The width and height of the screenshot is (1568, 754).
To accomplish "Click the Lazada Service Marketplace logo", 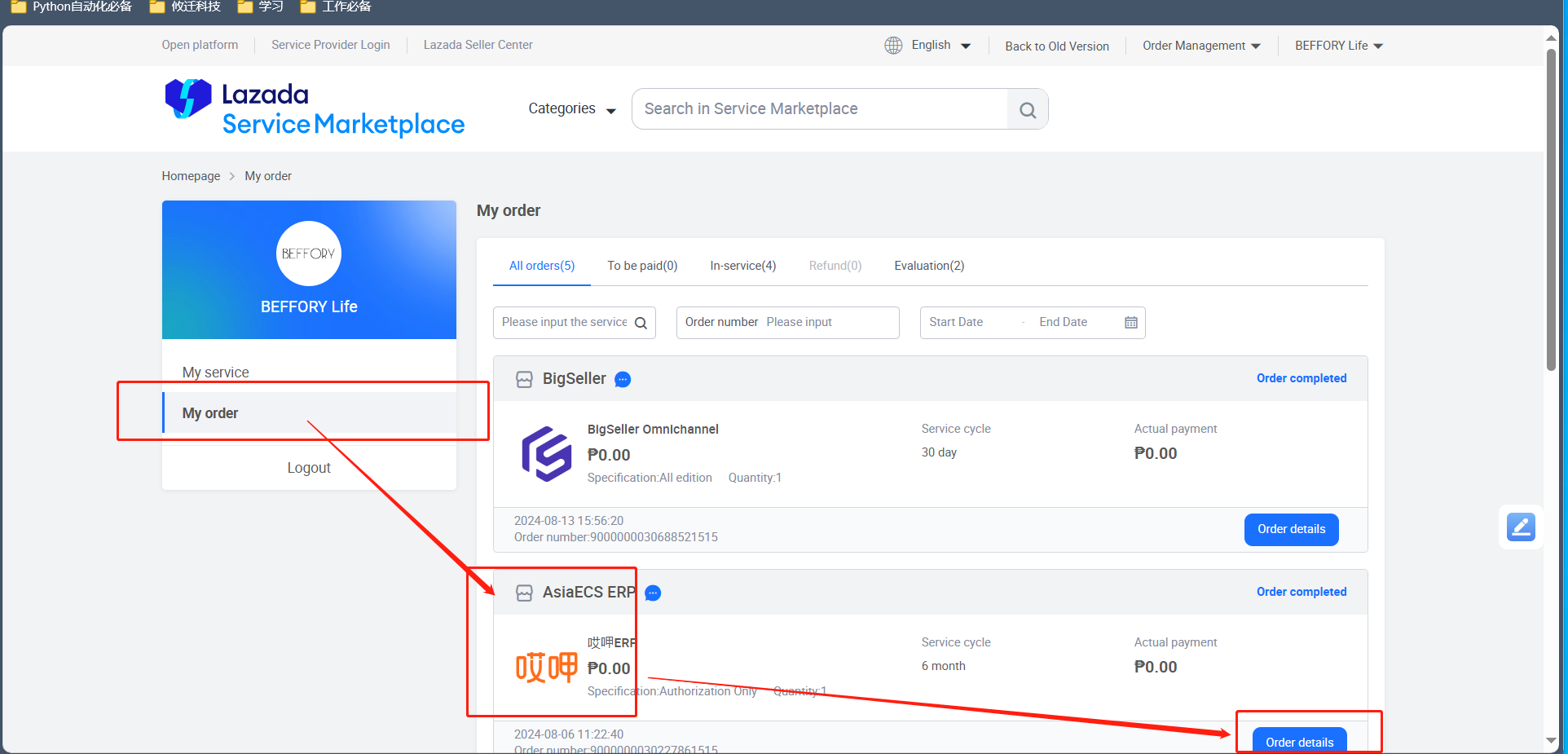I will click(x=315, y=108).
